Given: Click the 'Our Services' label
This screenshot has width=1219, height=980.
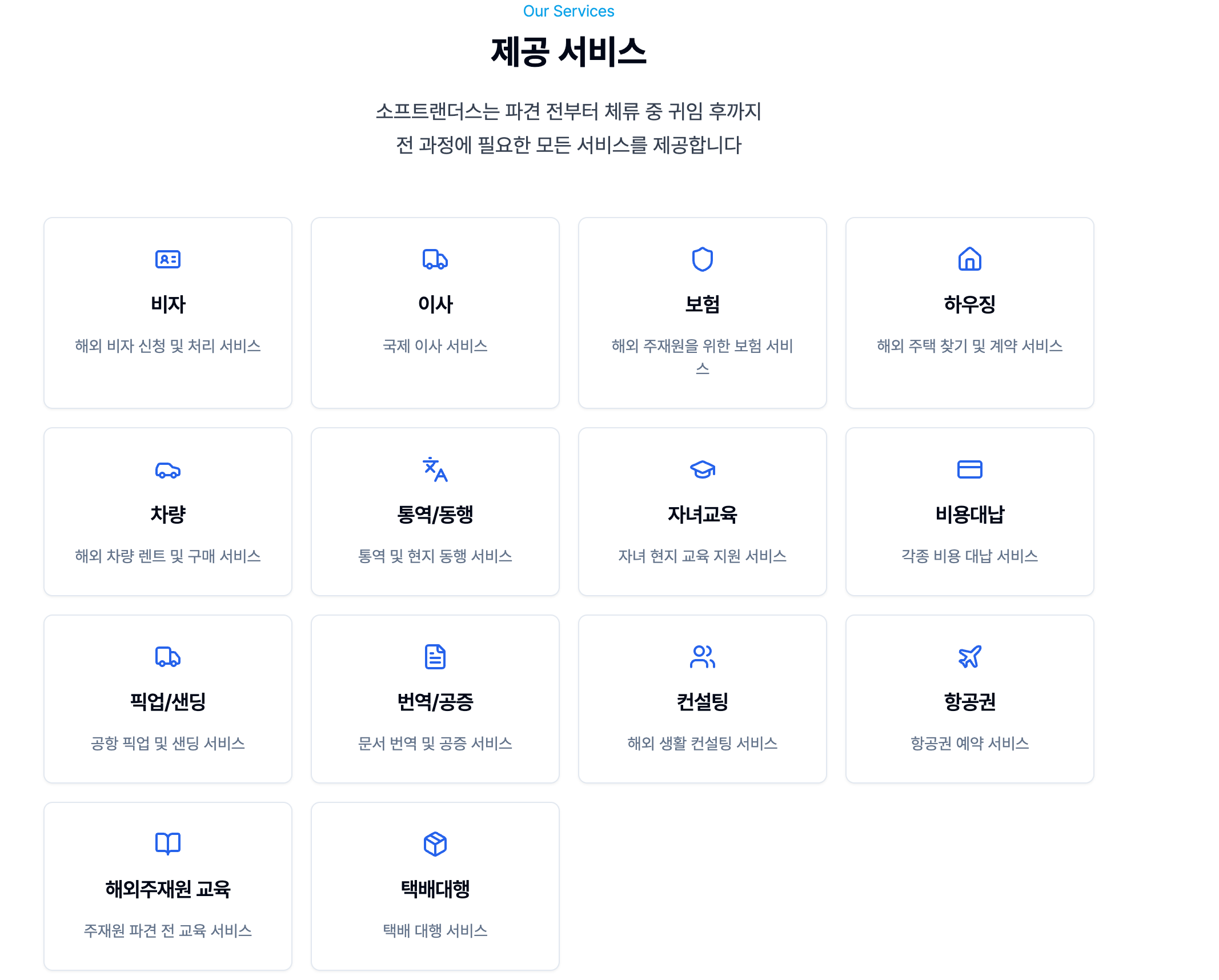Looking at the screenshot, I should [568, 11].
